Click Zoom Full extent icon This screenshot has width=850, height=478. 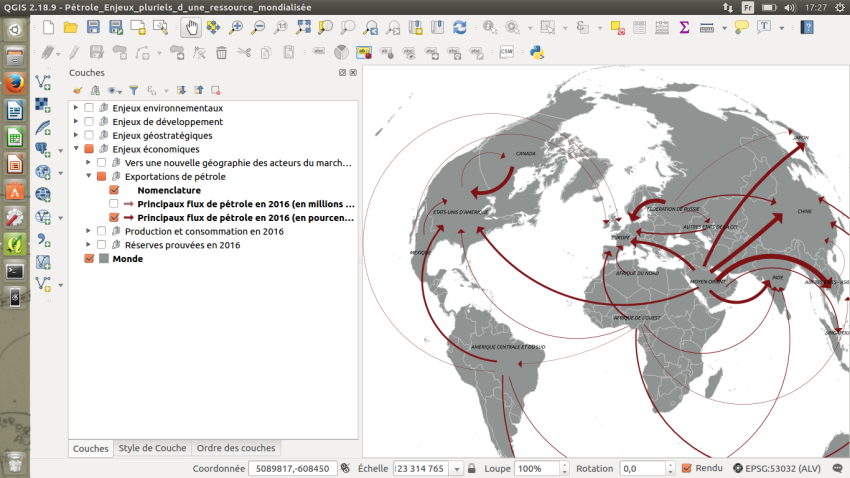302,28
